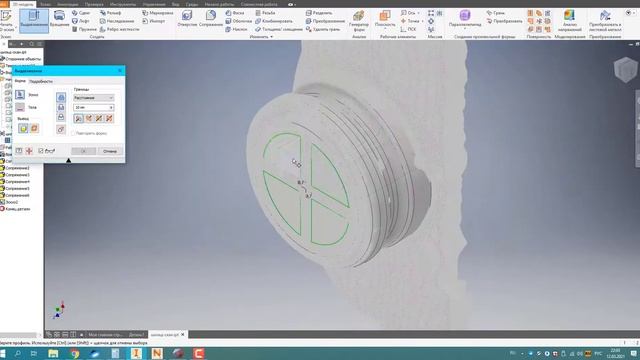This screenshot has width=640, height=360.
Task: Click the Тела solids selector in dialog
Action: (20, 107)
